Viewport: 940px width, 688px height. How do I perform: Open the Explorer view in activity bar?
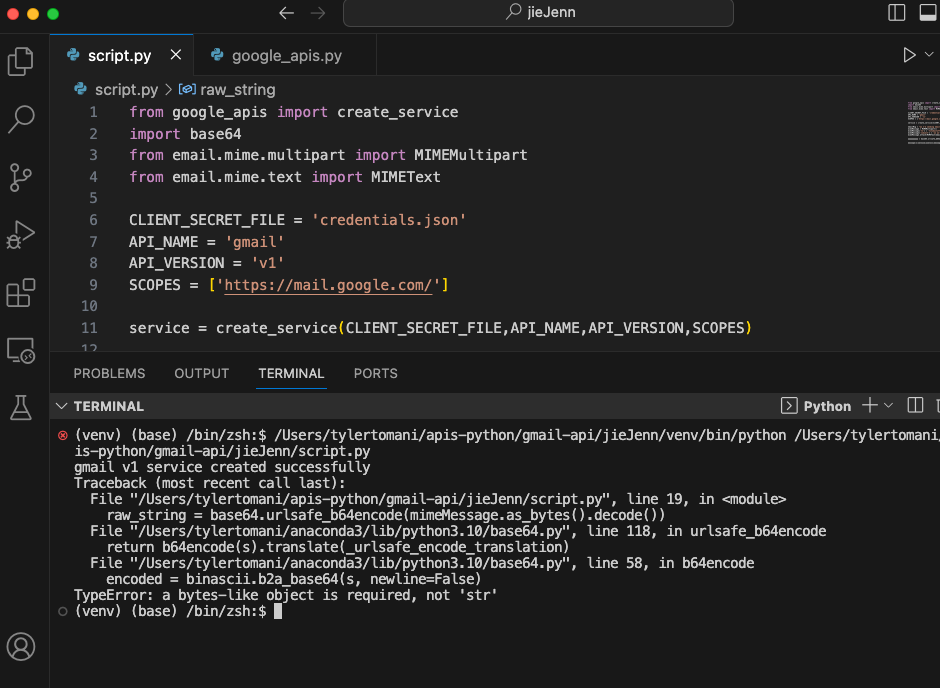point(21,61)
